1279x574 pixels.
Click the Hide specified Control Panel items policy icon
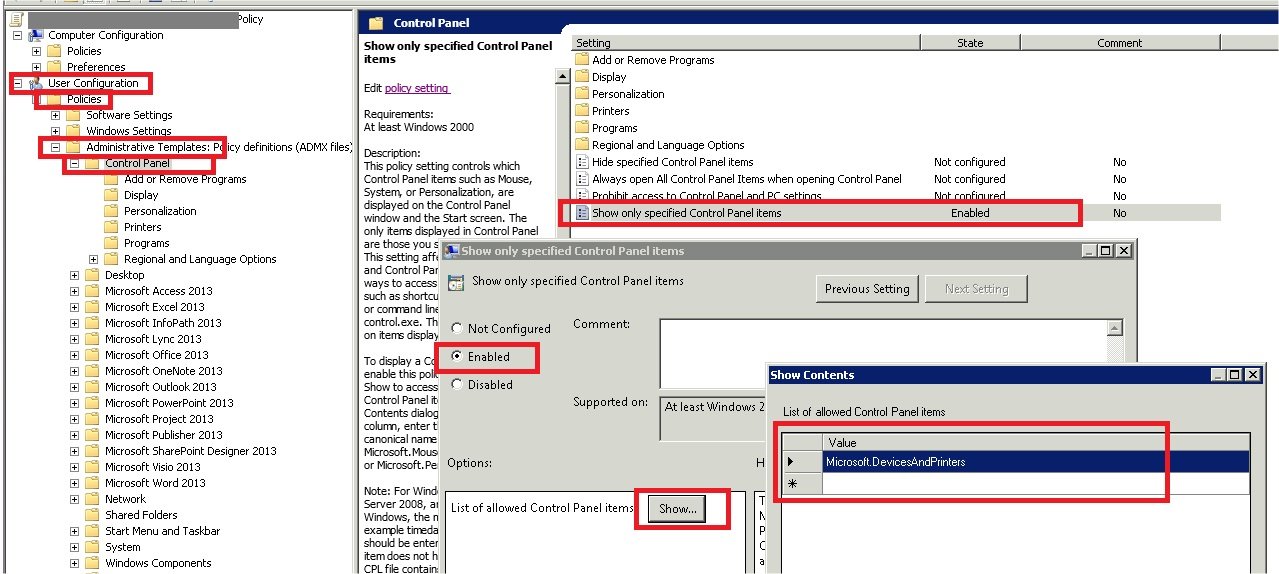(583, 162)
